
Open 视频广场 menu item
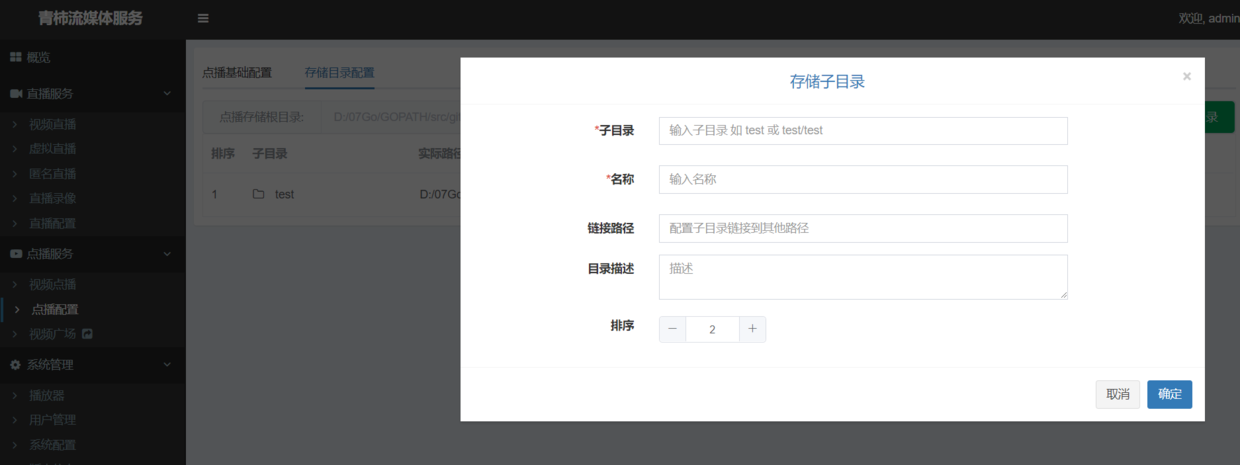[53, 334]
